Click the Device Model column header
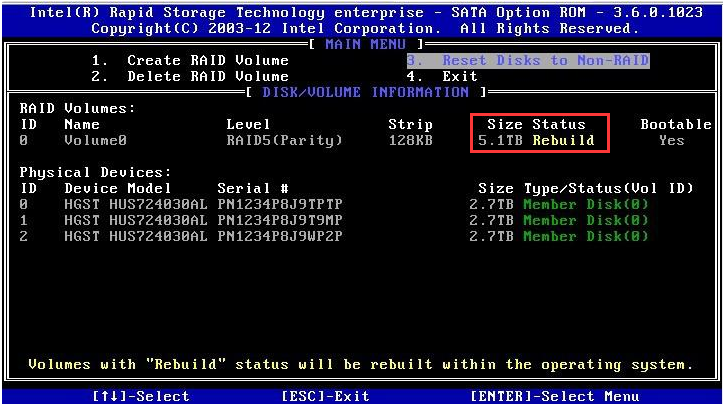The width and height of the screenshot is (723, 405). 118,188
